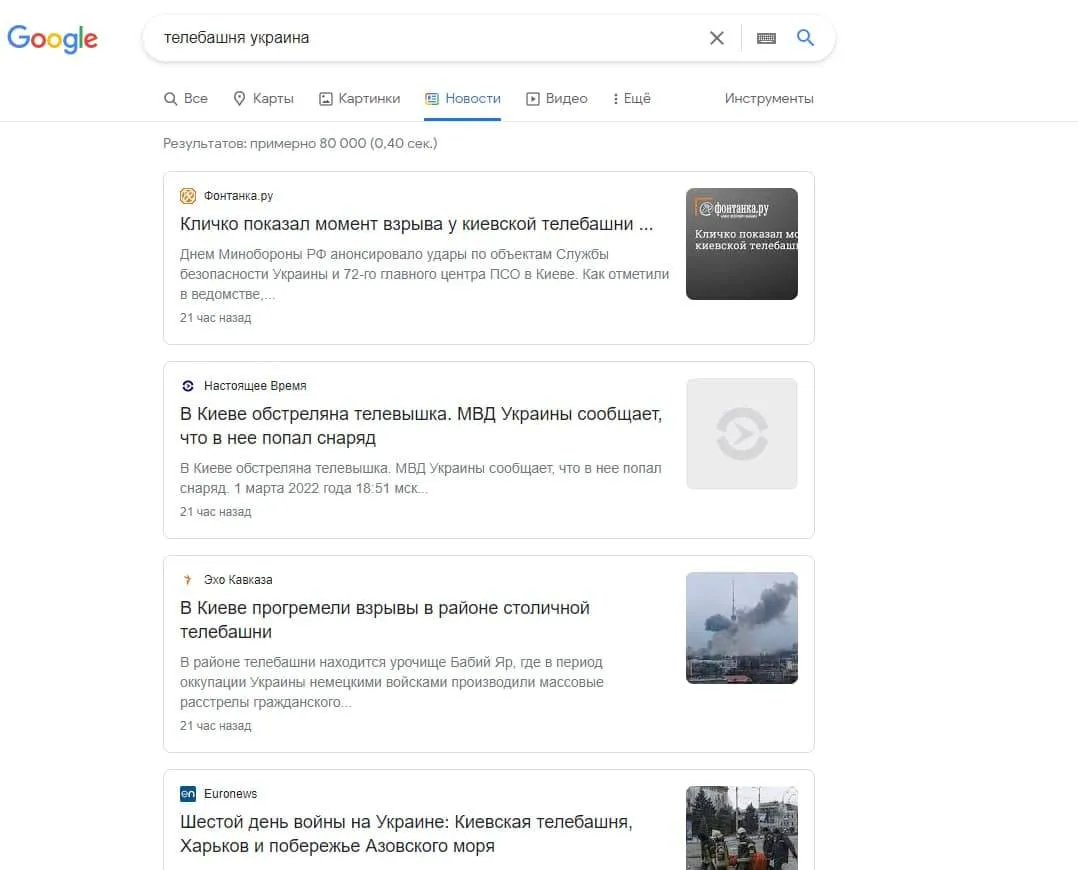Click snippet mentioning '1 марта 2022 года 18:51 мск'

421,478
